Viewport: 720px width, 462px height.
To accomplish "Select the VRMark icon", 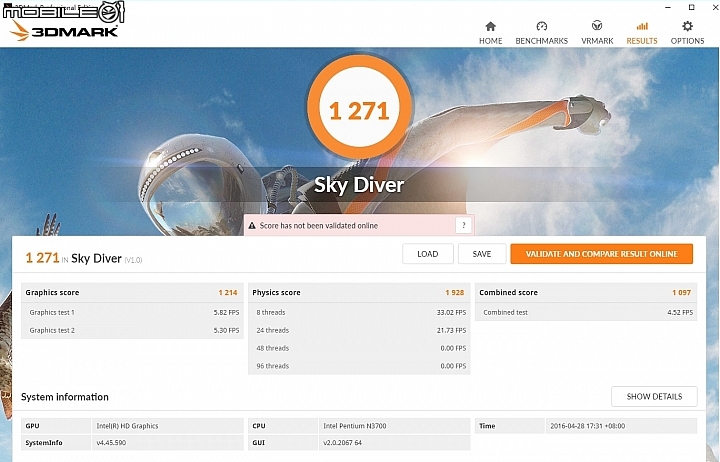I will point(597,25).
